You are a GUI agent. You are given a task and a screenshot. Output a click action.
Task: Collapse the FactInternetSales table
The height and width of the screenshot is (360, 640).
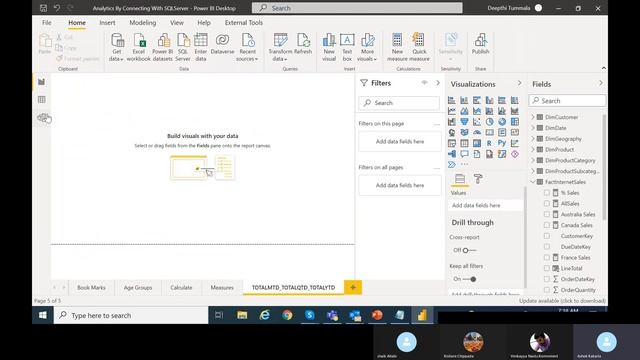(533, 182)
